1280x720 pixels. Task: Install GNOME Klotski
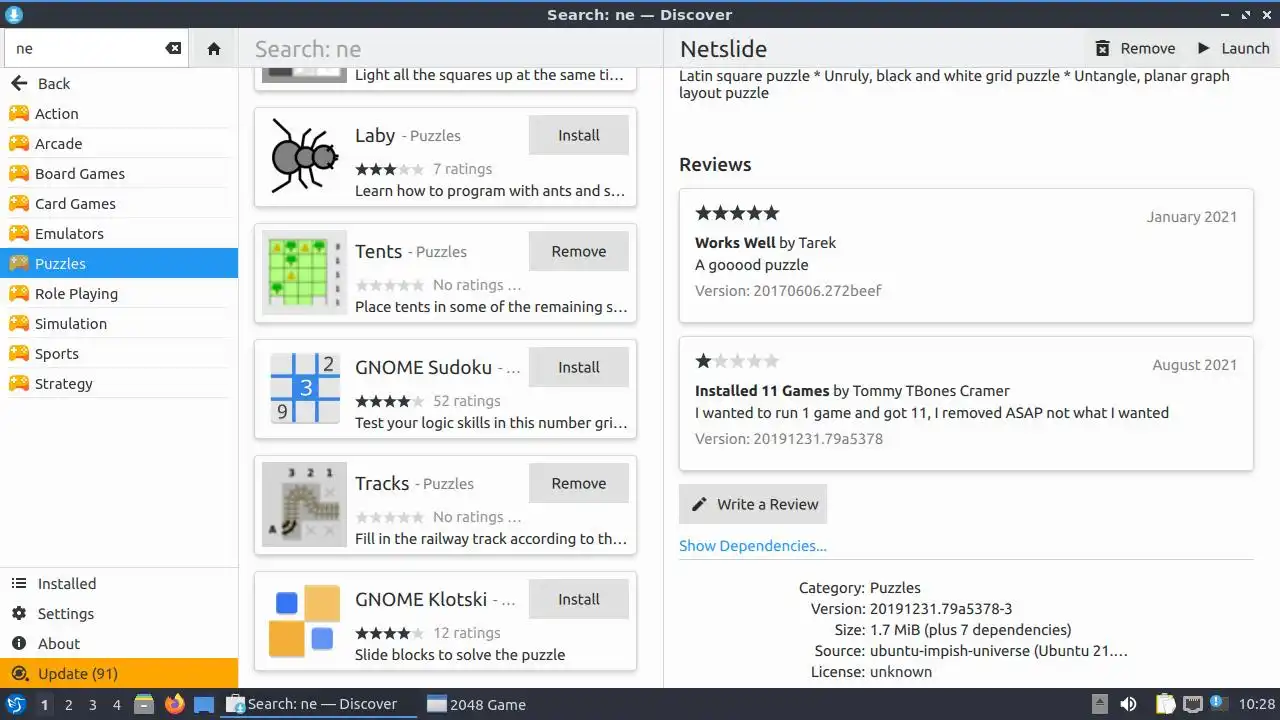(579, 599)
